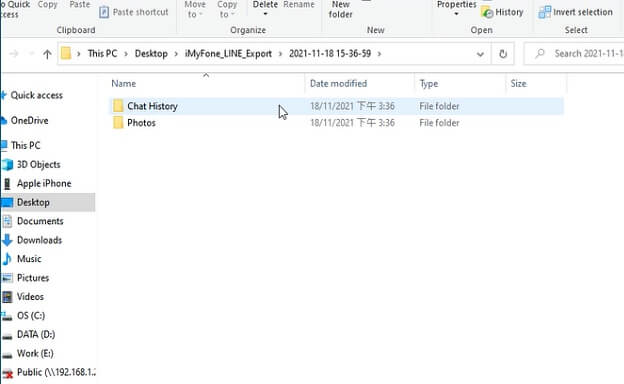Open OneDrive in navigation pane

(29, 120)
